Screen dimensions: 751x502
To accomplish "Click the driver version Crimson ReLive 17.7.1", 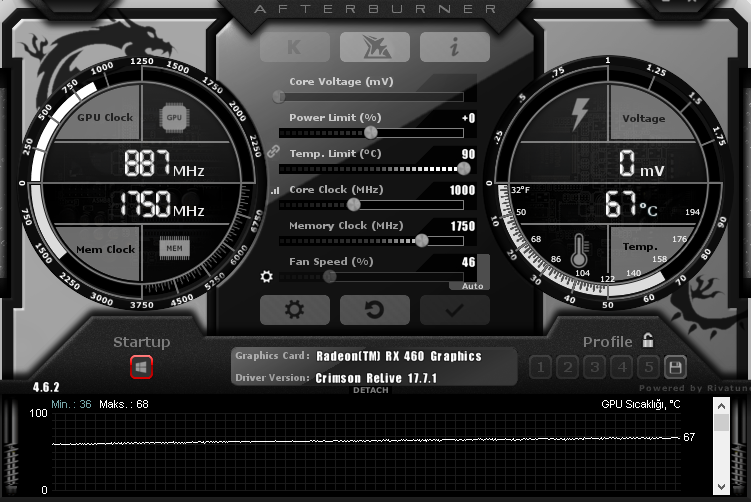I will click(376, 378).
